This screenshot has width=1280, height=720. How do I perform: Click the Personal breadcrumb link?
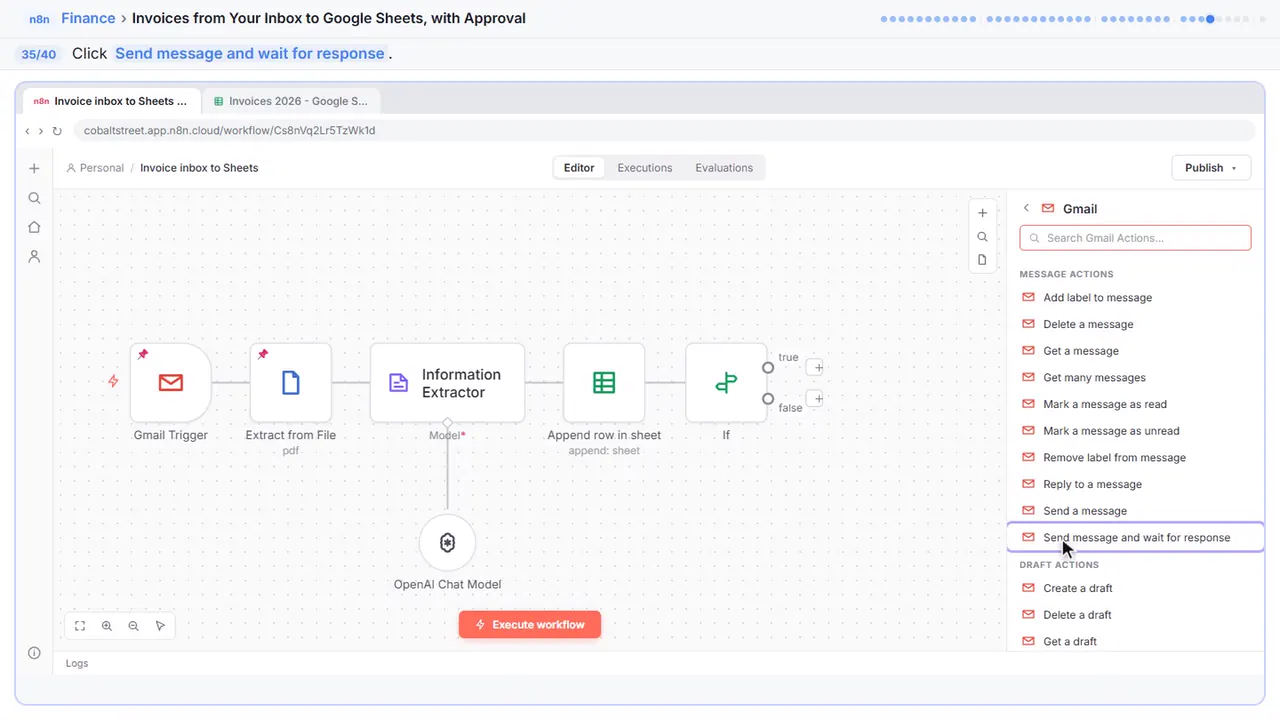point(95,168)
